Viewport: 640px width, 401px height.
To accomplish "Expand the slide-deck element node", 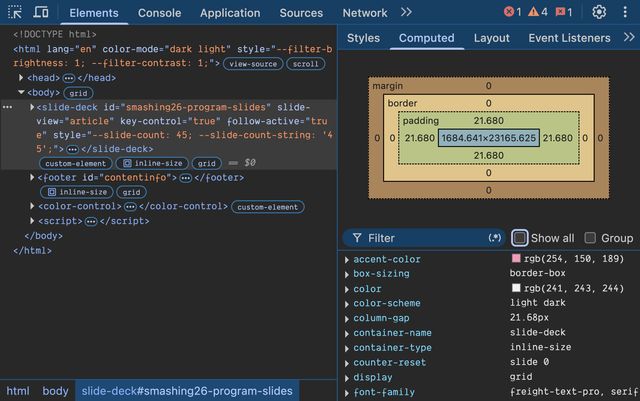I will coord(32,107).
